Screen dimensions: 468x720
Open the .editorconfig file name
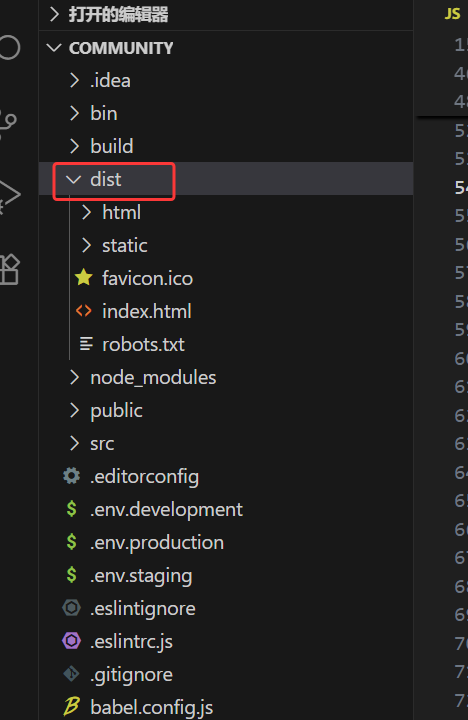145,477
